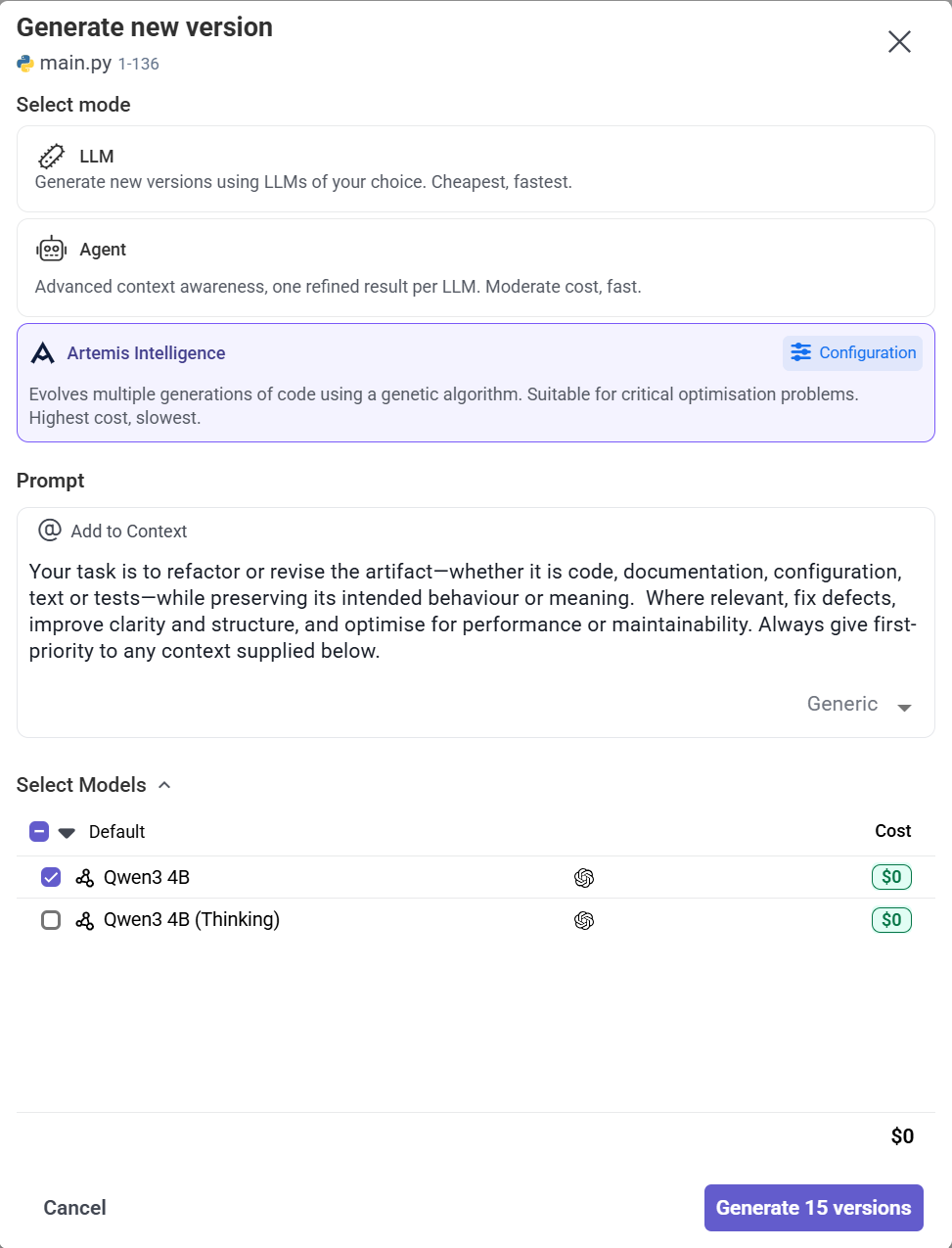Toggle the Default group select-all checkbox
952x1248 pixels.
[x=39, y=832]
